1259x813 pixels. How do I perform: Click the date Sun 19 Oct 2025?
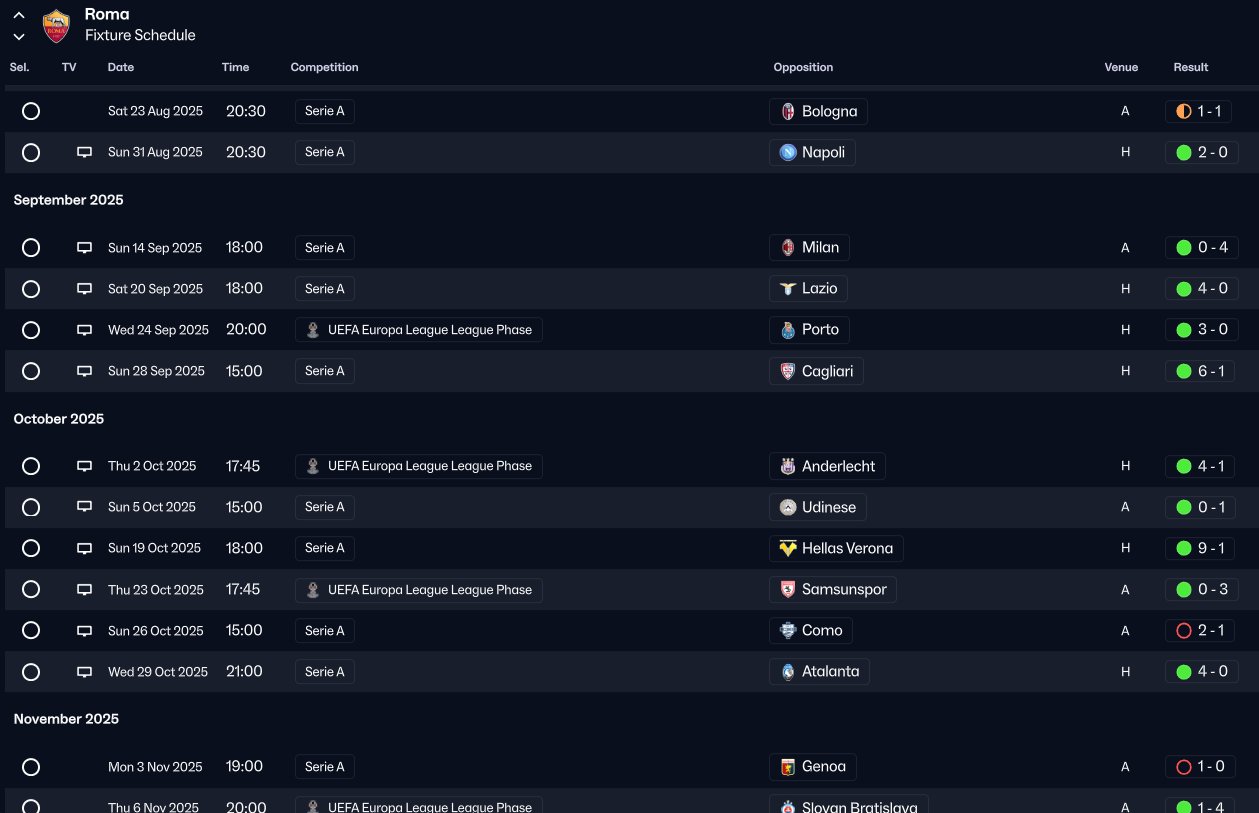154,548
